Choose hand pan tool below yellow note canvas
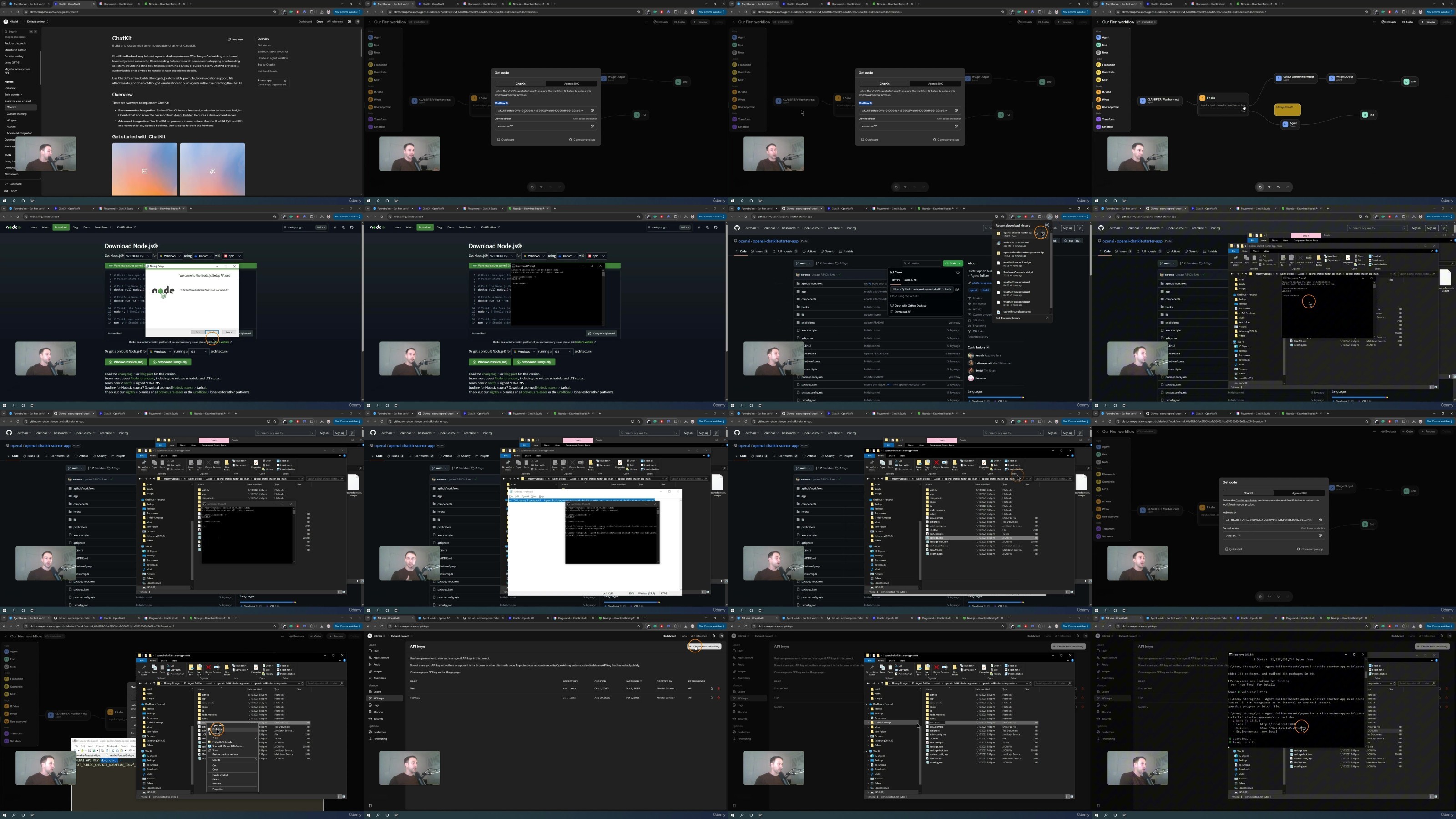The image size is (1456, 819). coord(1260,187)
